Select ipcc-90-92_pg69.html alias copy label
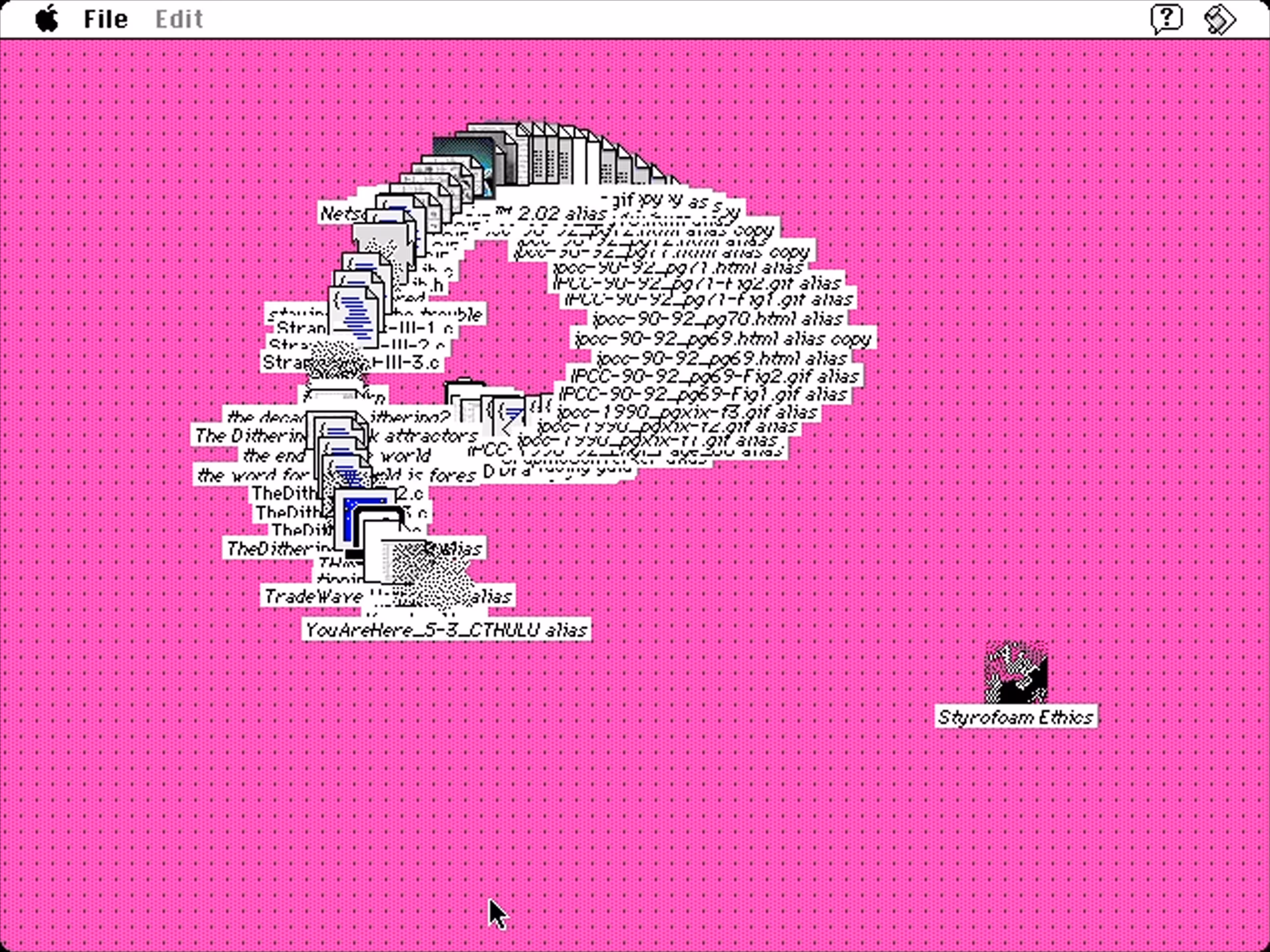 (x=723, y=339)
